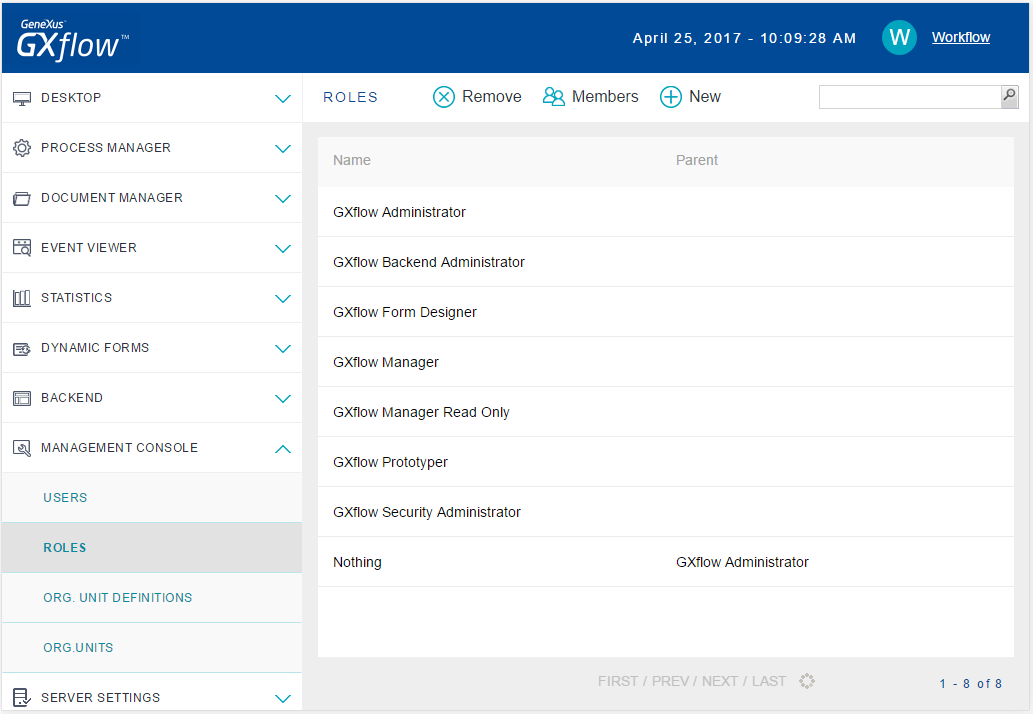This screenshot has height=714, width=1033.
Task: Click the Event Viewer icon
Action: pos(22,248)
